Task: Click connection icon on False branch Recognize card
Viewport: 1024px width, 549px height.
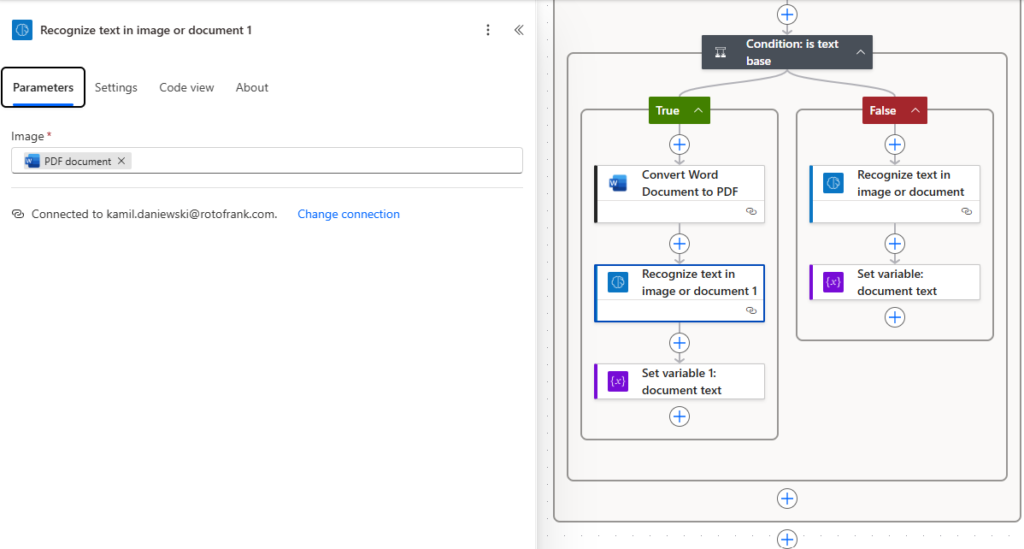Action: (967, 212)
